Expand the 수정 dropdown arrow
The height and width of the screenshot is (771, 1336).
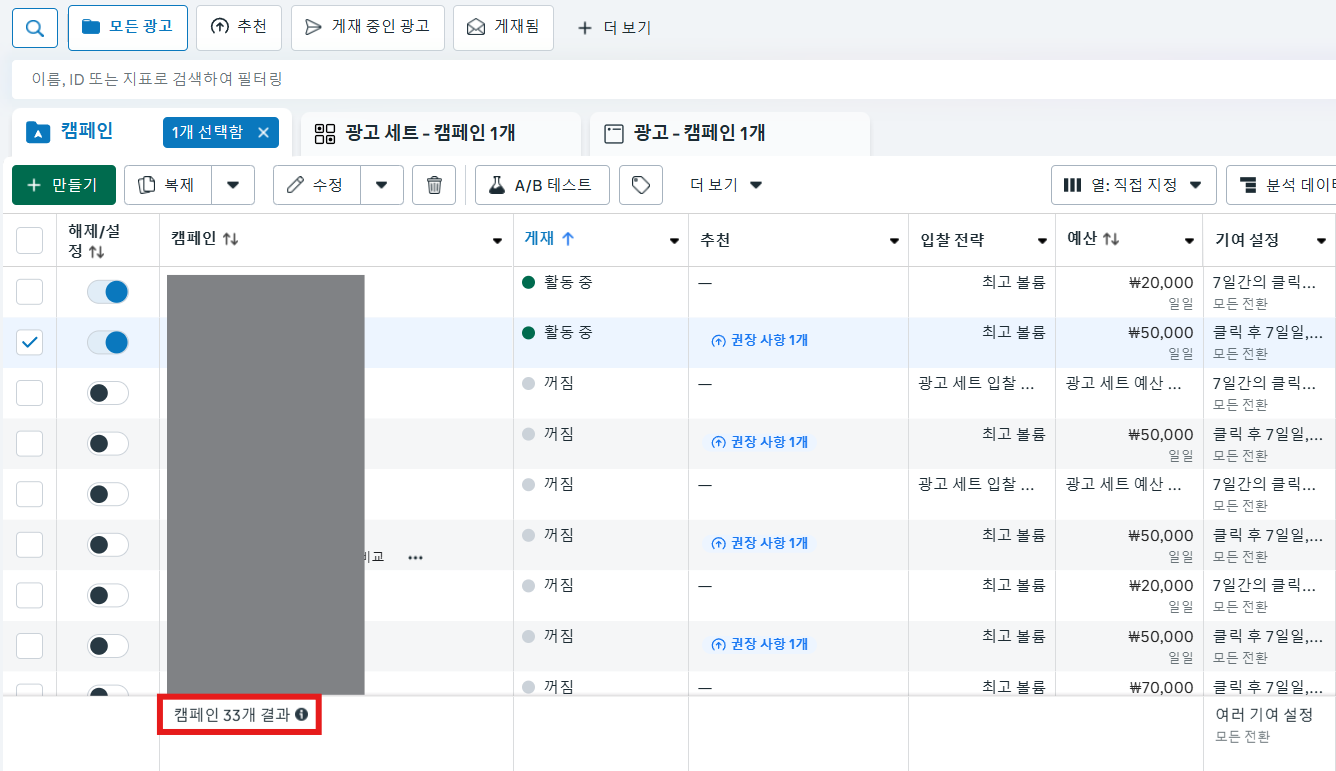pos(381,185)
